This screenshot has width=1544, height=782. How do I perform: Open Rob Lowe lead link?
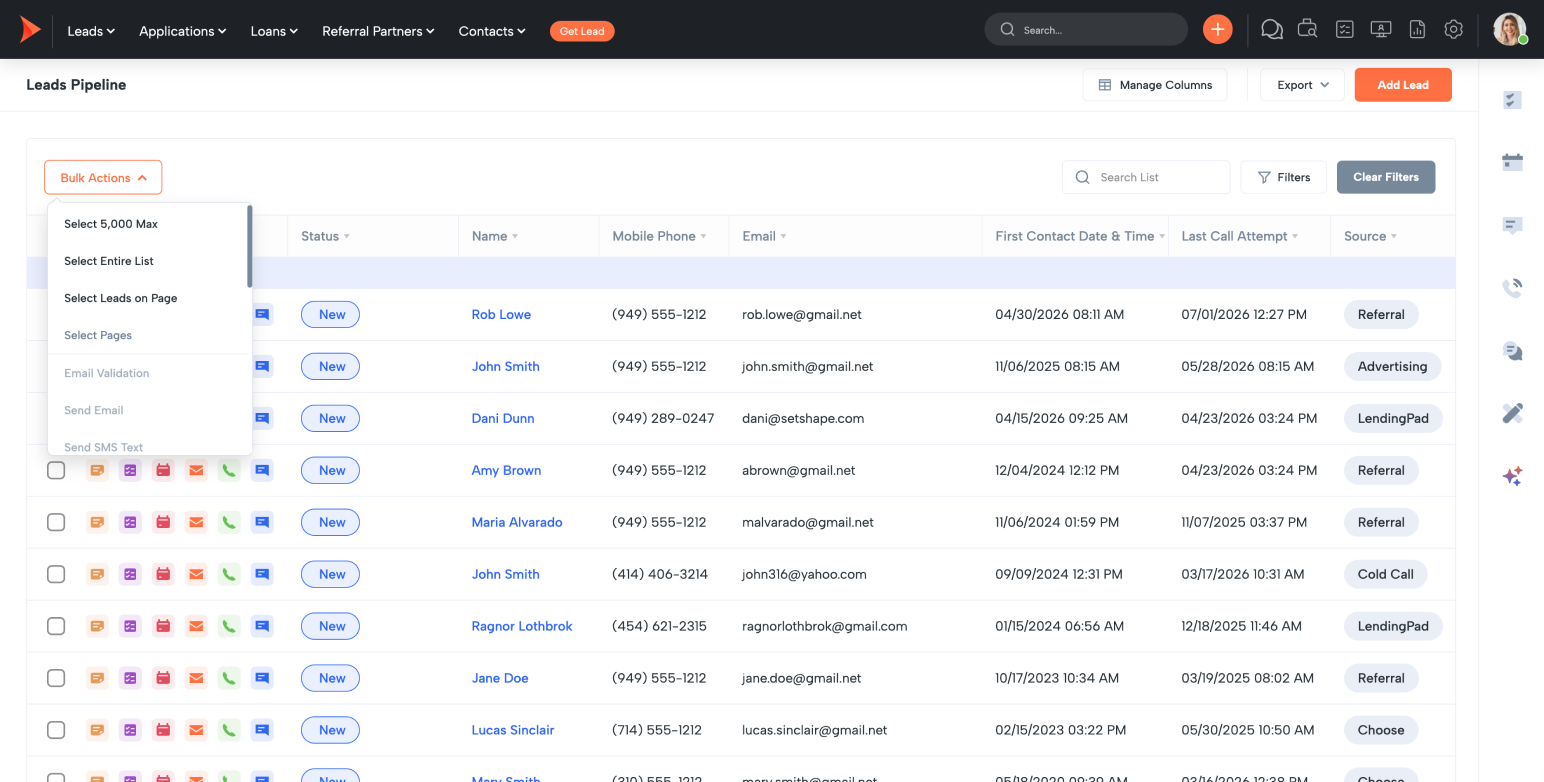[x=501, y=314]
